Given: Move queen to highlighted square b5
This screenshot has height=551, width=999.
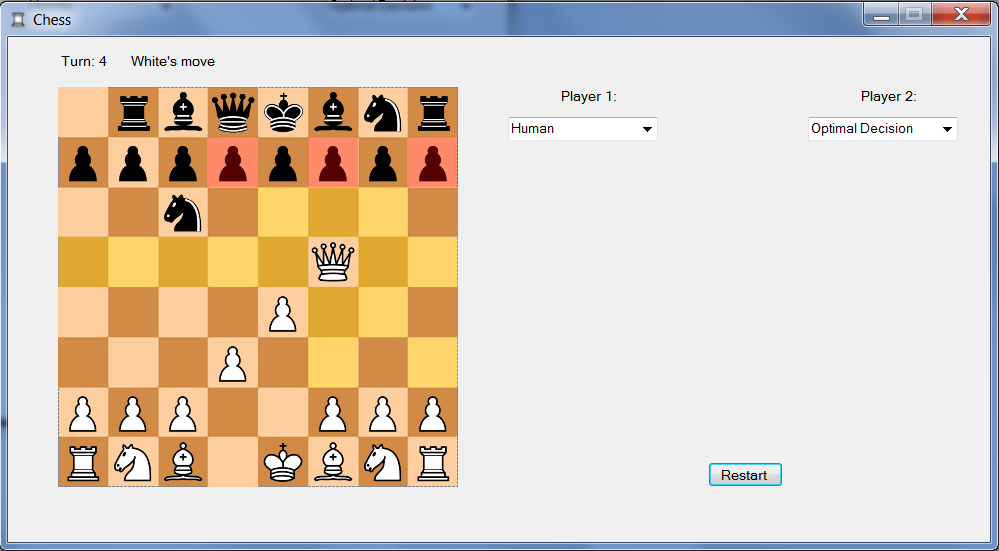Looking at the screenshot, I should pyautogui.click(x=133, y=262).
